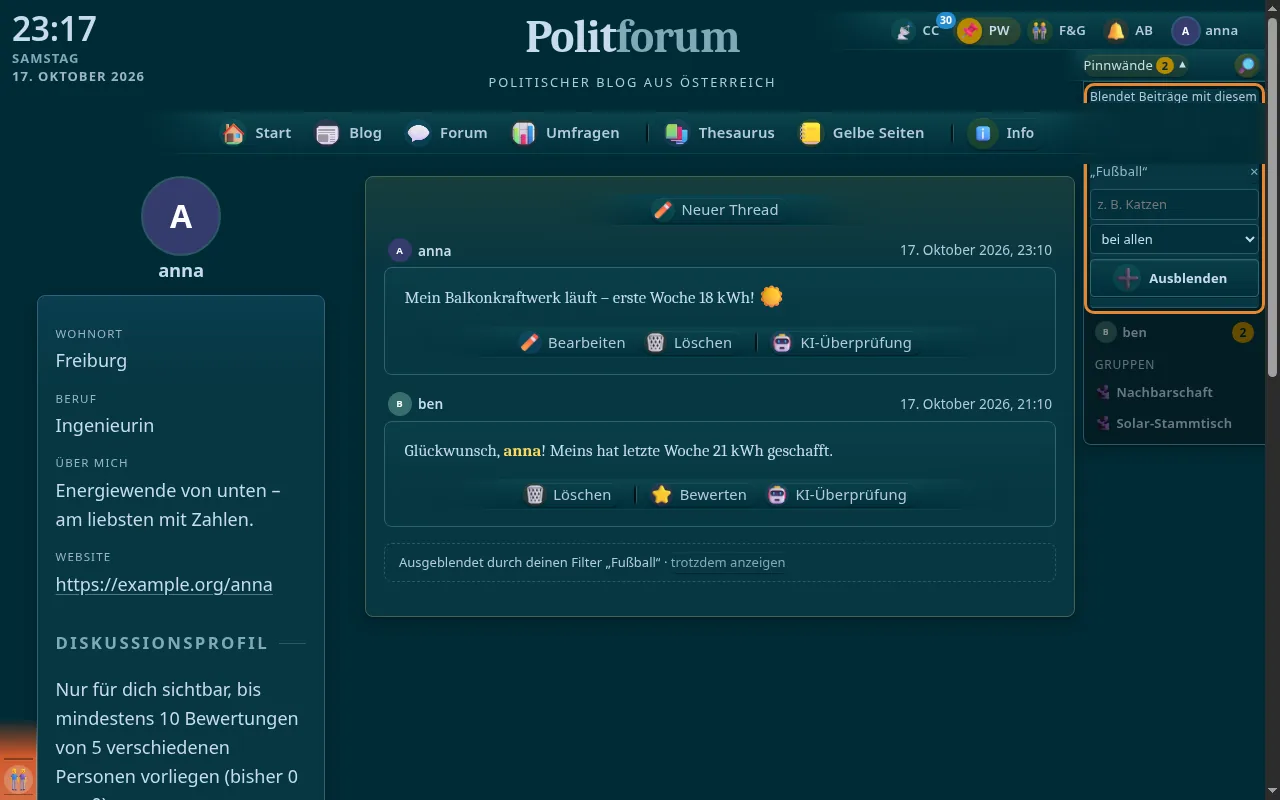Open the F&G people icon
Screen dimensions: 1280x800
click(1040, 31)
